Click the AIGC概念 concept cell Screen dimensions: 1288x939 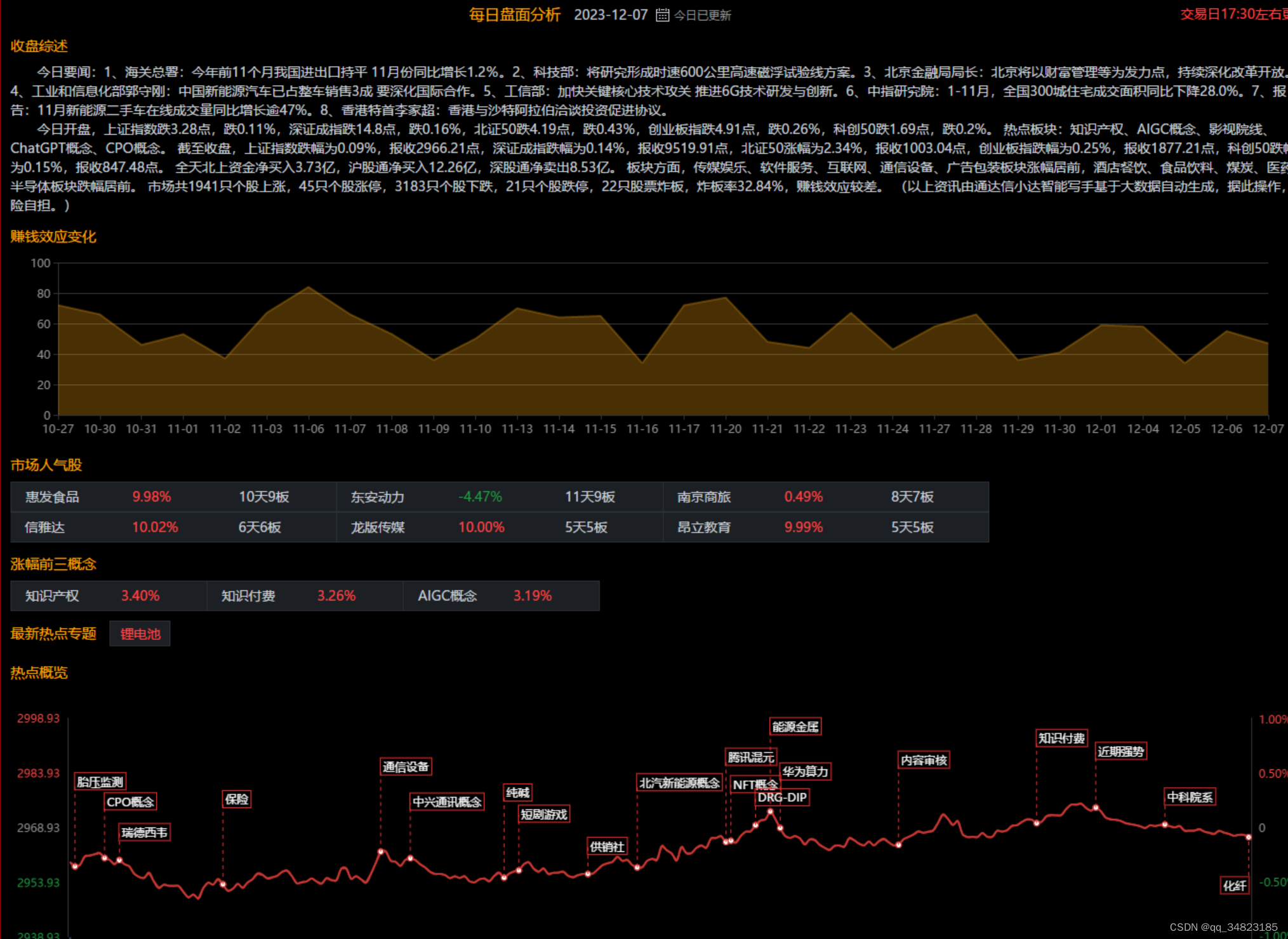click(447, 596)
